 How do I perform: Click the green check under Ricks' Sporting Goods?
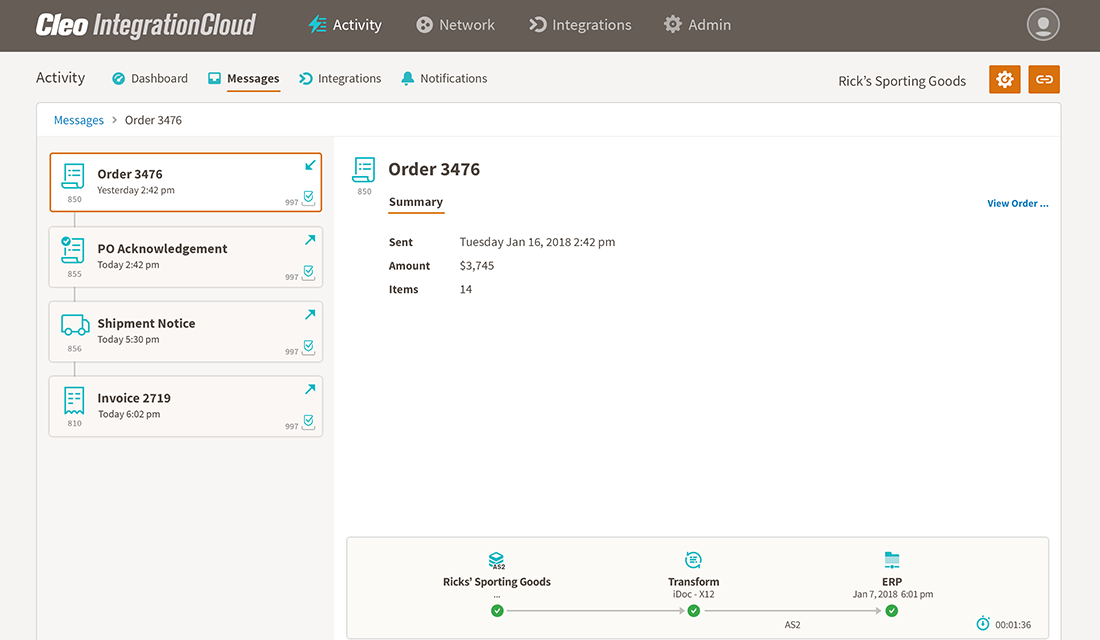(x=497, y=611)
